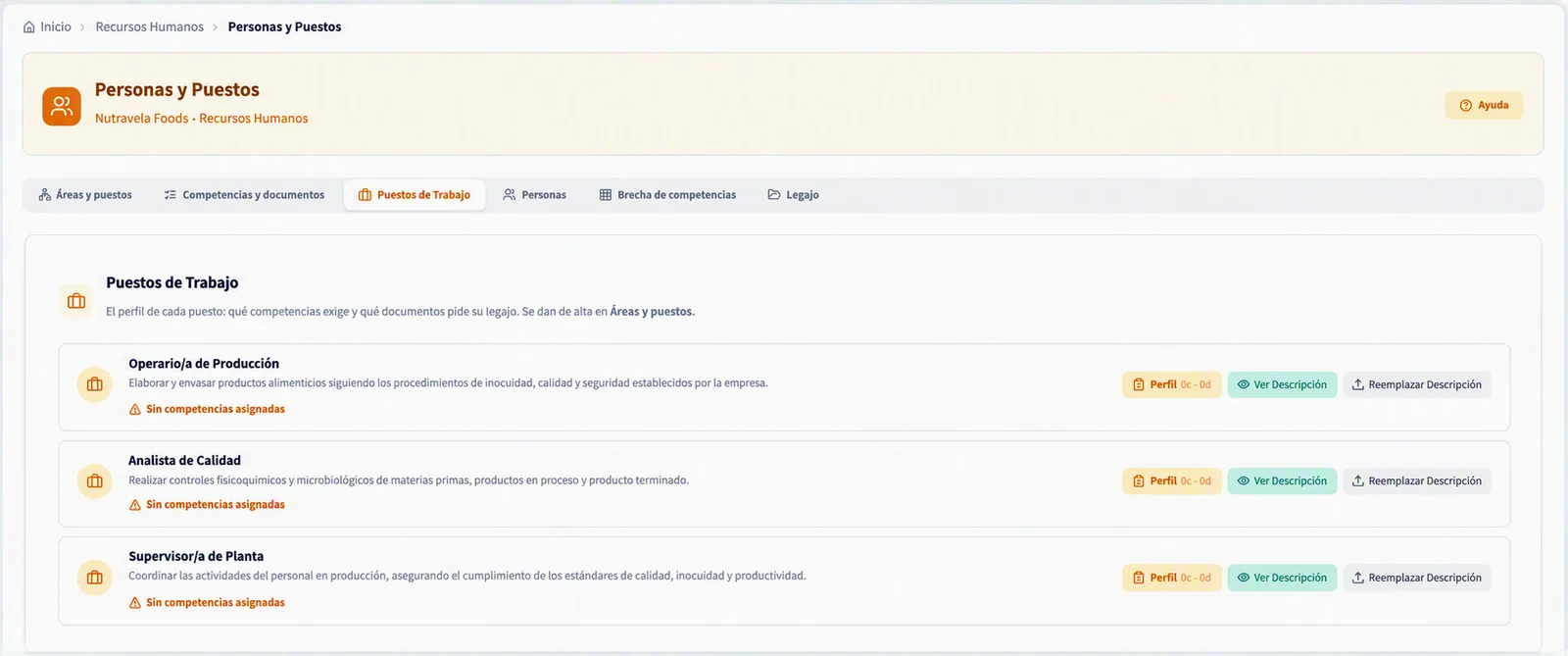Switch to Áreas y puestos tab
Image resolution: width=1568 pixels, height=656 pixels.
pyautogui.click(x=85, y=195)
